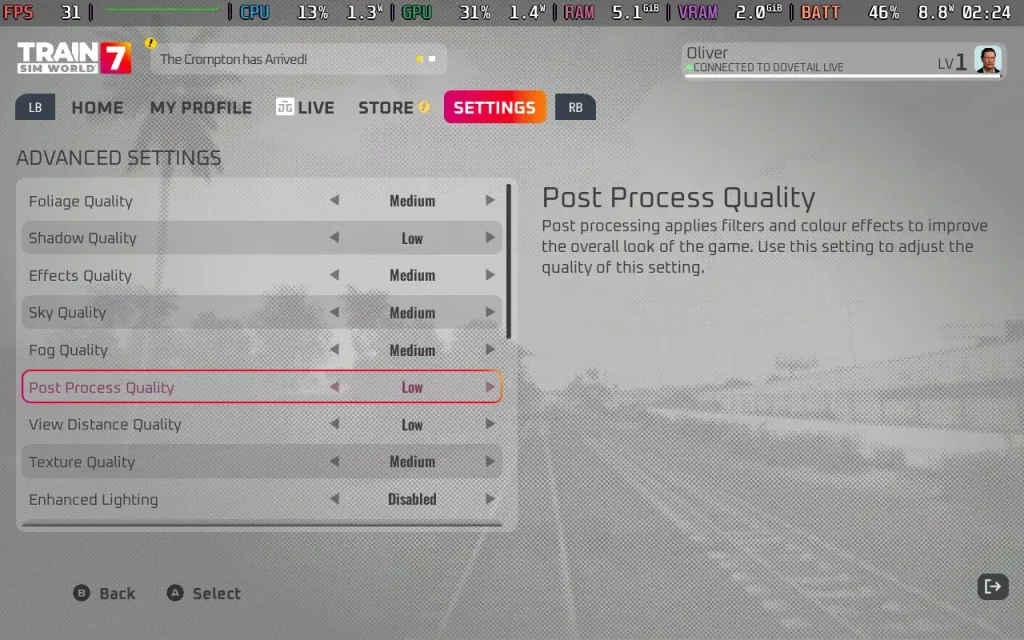The image size is (1024, 640).
Task: Click the LB bumper button icon
Action: point(35,107)
